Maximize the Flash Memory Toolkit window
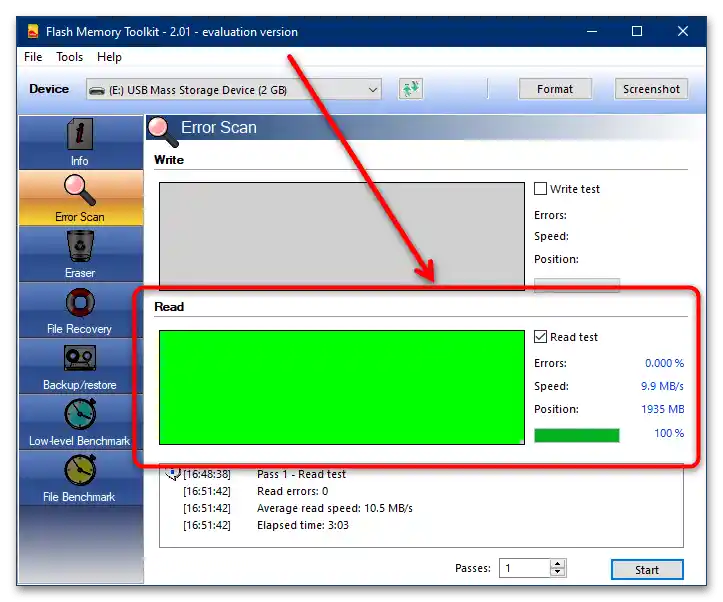 pos(637,31)
